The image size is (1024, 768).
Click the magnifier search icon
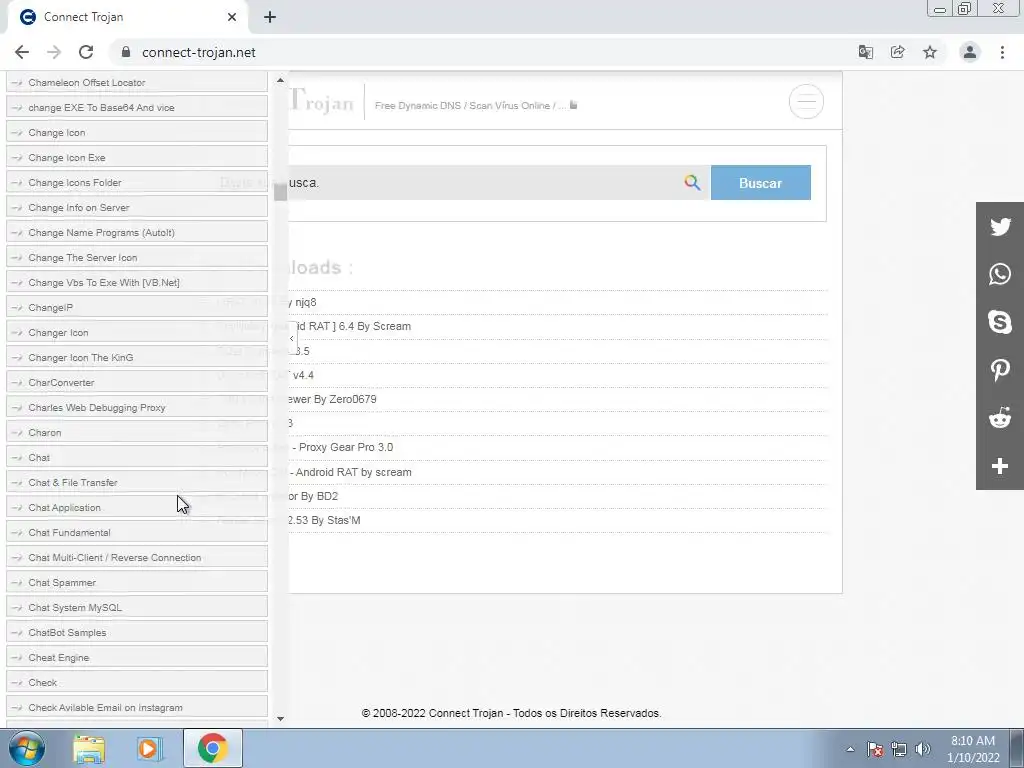click(x=692, y=183)
